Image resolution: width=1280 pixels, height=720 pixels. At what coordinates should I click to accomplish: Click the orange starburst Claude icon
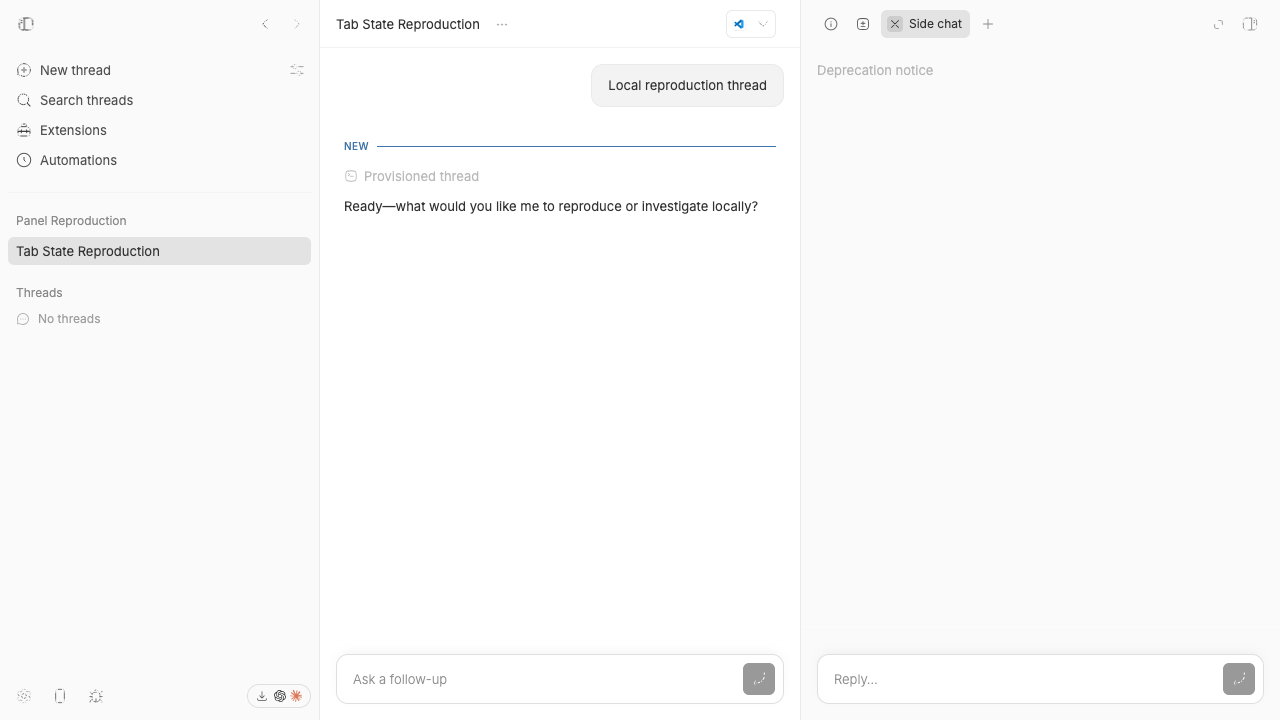click(x=296, y=696)
